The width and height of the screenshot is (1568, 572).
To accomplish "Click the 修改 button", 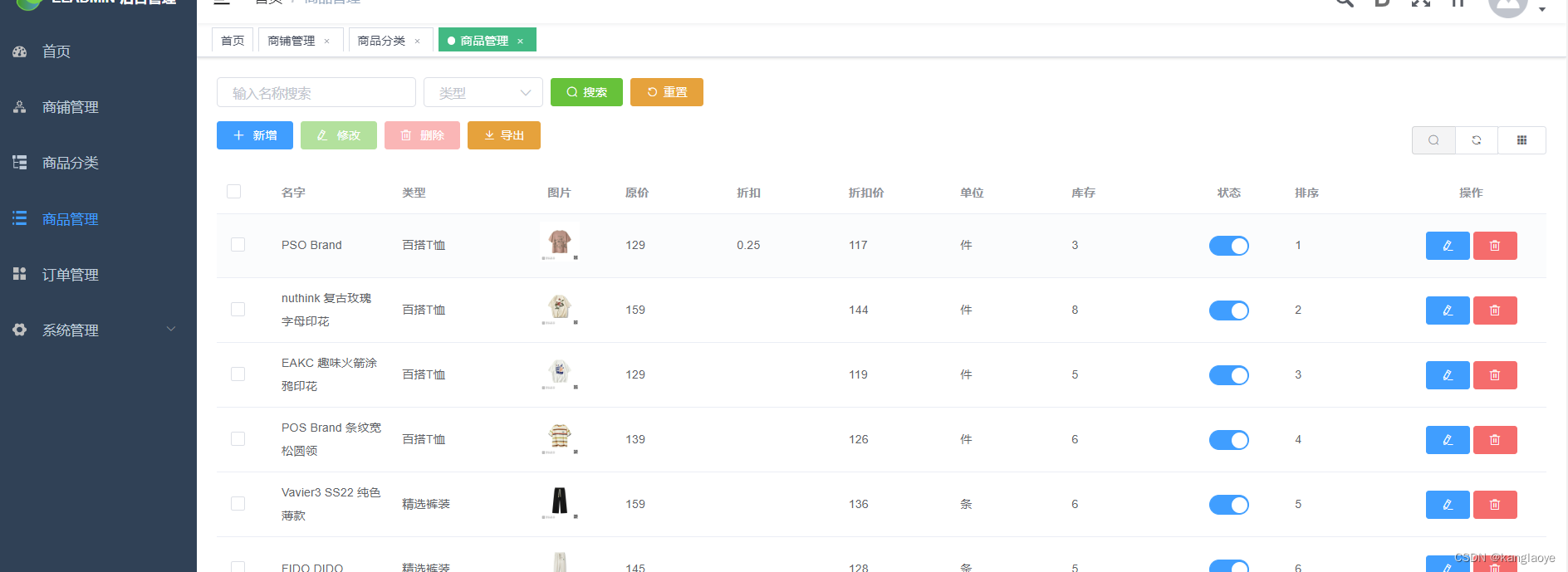I will (x=339, y=135).
